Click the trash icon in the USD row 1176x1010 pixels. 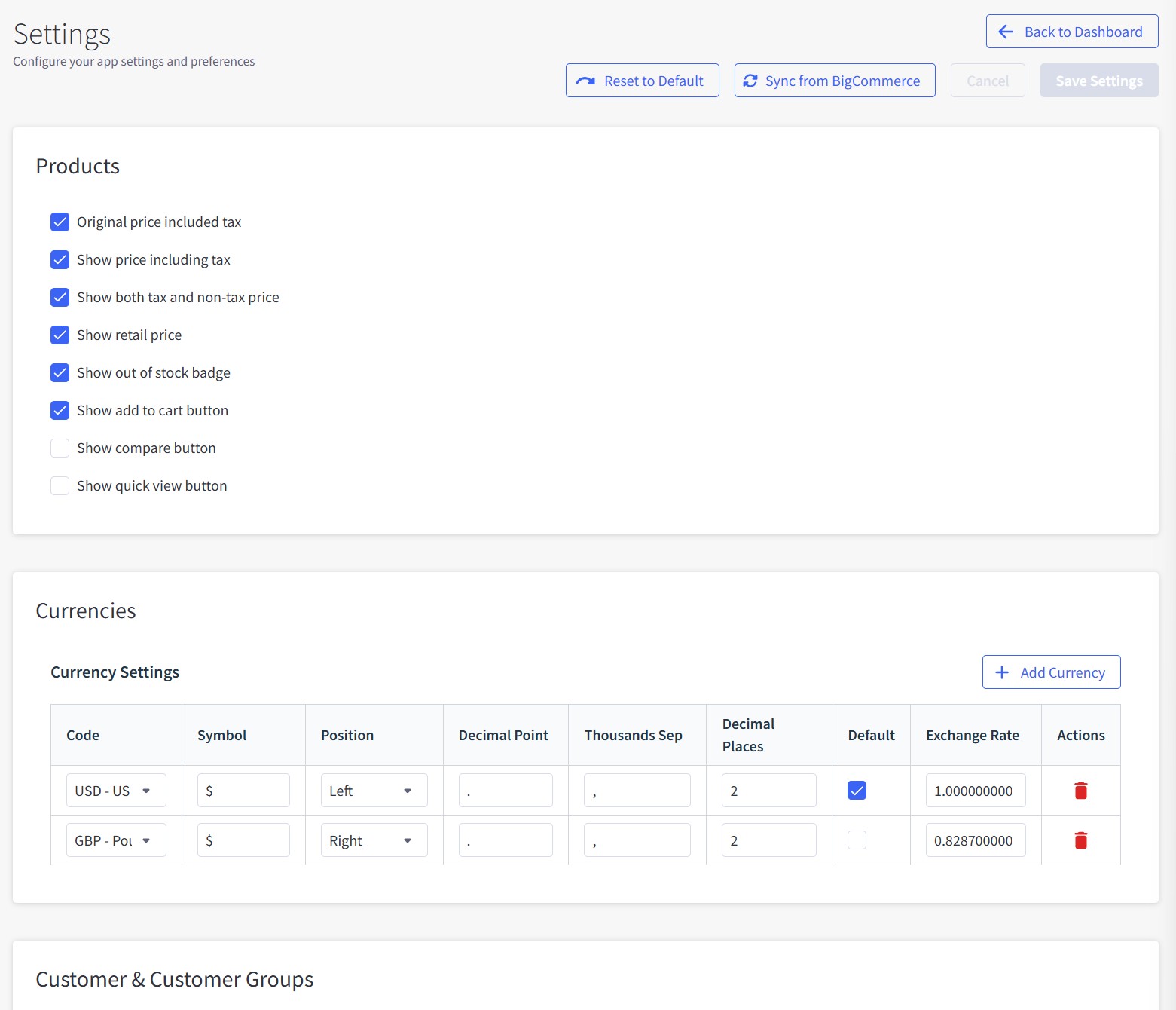pyautogui.click(x=1080, y=791)
